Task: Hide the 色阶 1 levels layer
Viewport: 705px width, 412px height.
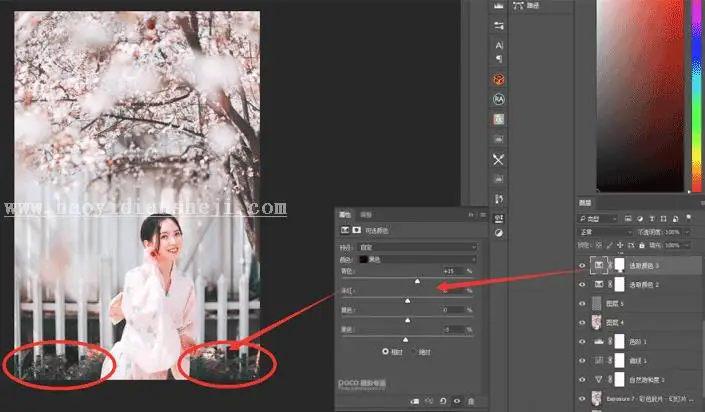Action: click(x=582, y=342)
